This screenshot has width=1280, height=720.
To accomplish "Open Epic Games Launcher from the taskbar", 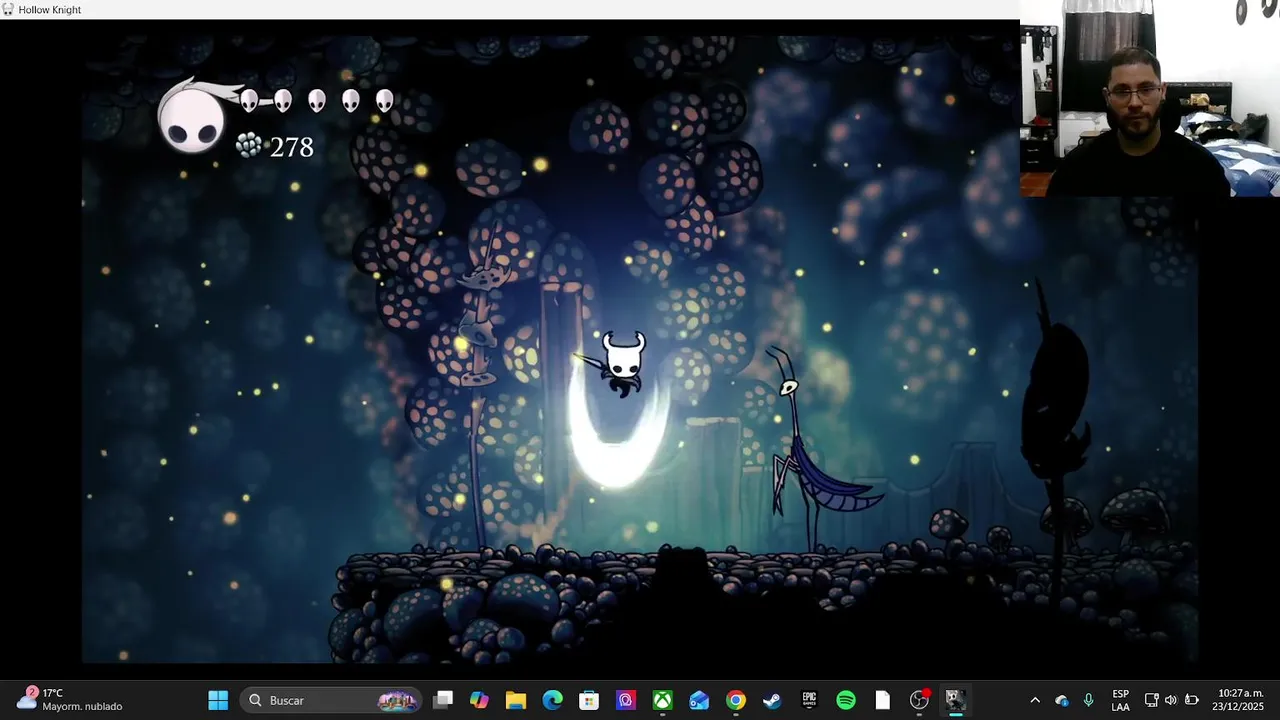I will 809,700.
